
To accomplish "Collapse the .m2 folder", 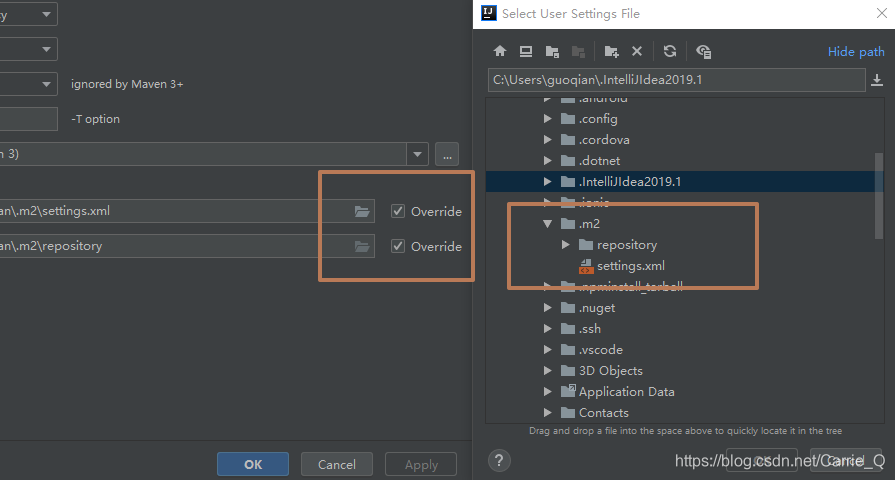I will pos(547,224).
